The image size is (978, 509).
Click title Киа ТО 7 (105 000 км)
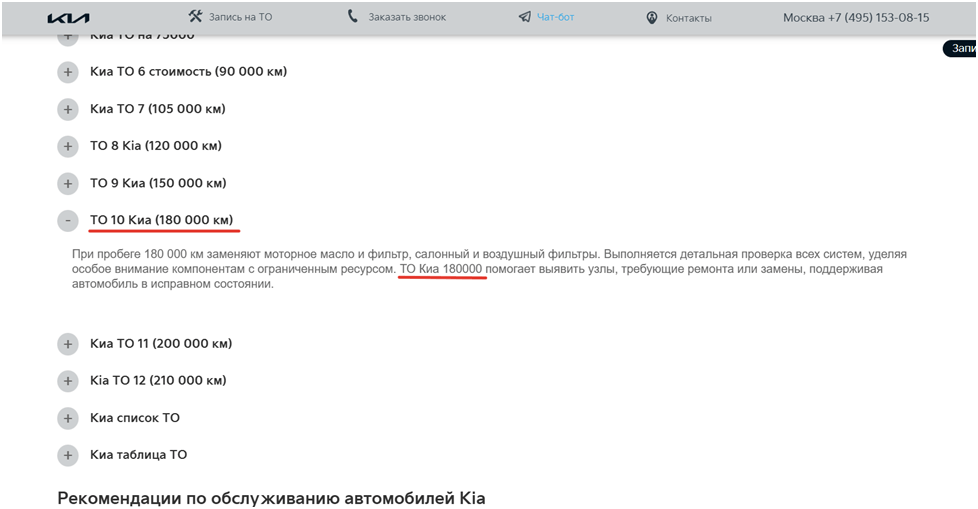click(x=158, y=109)
